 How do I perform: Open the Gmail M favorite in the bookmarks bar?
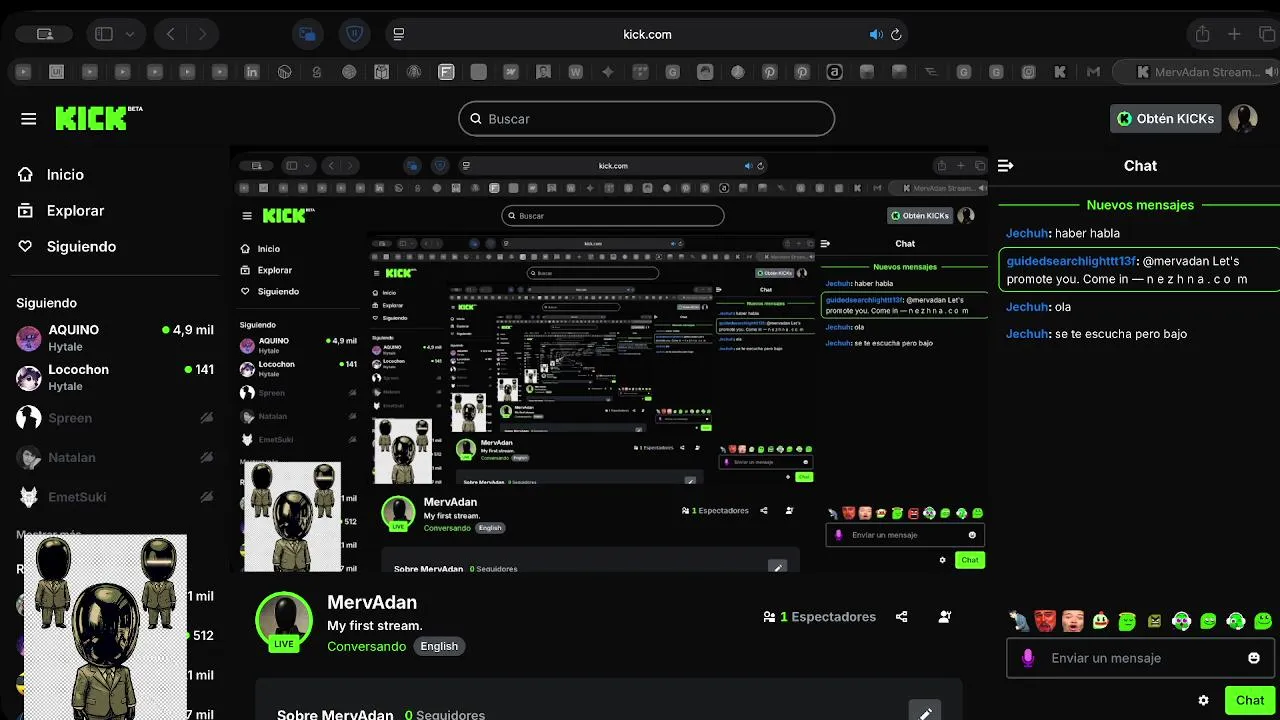point(1093,72)
